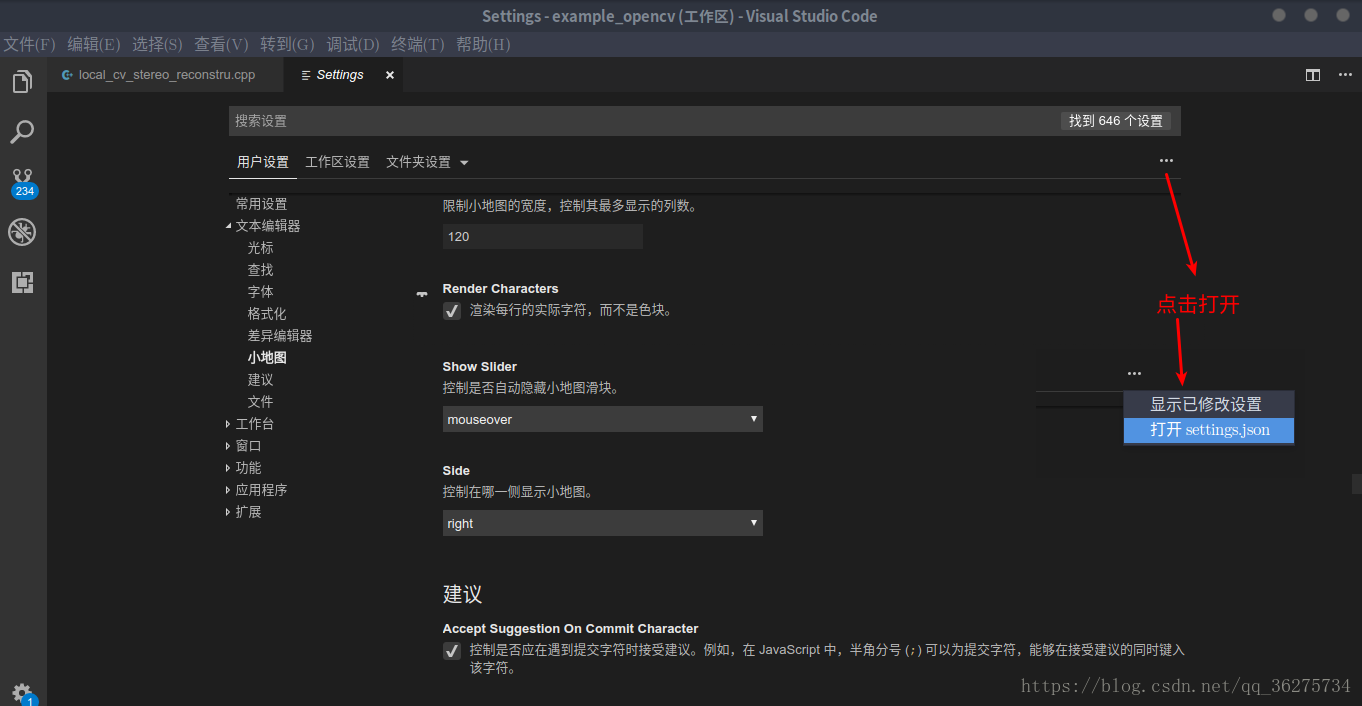Open the Search view in activity bar
The width and height of the screenshot is (1362, 706).
coord(22,132)
